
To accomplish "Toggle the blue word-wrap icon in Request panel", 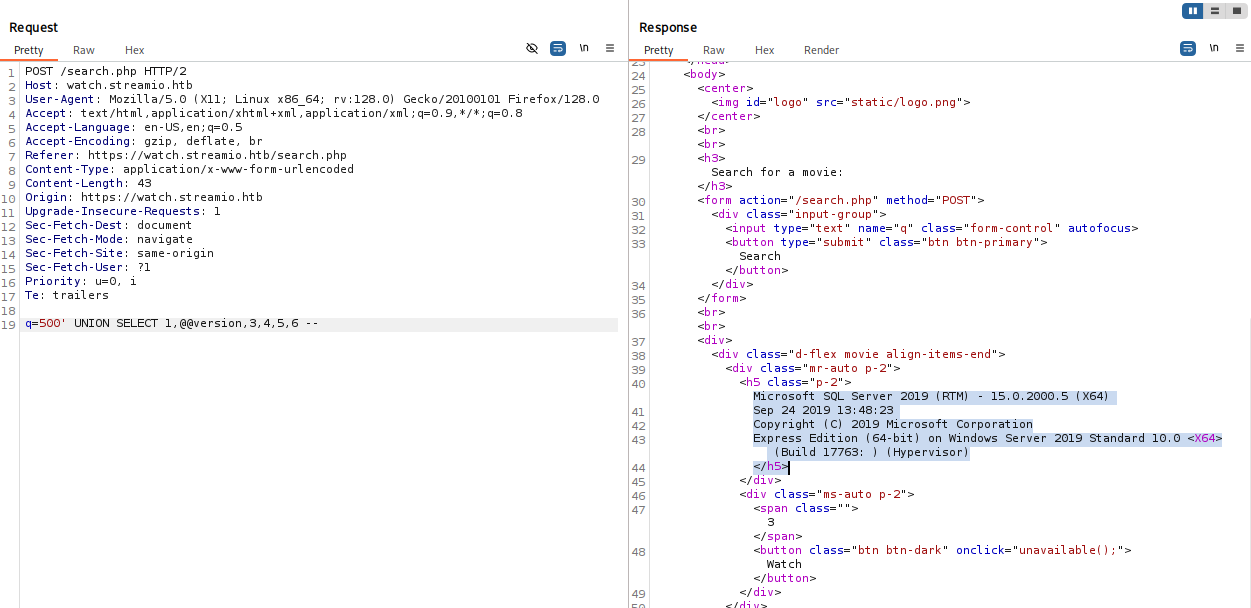I will [x=558, y=48].
